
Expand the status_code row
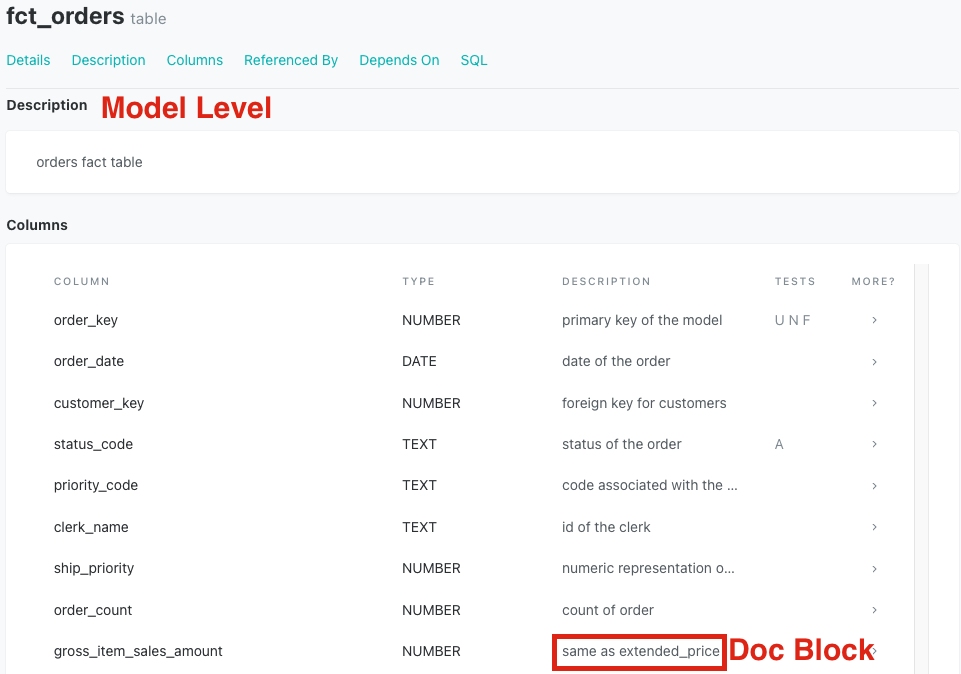point(874,444)
